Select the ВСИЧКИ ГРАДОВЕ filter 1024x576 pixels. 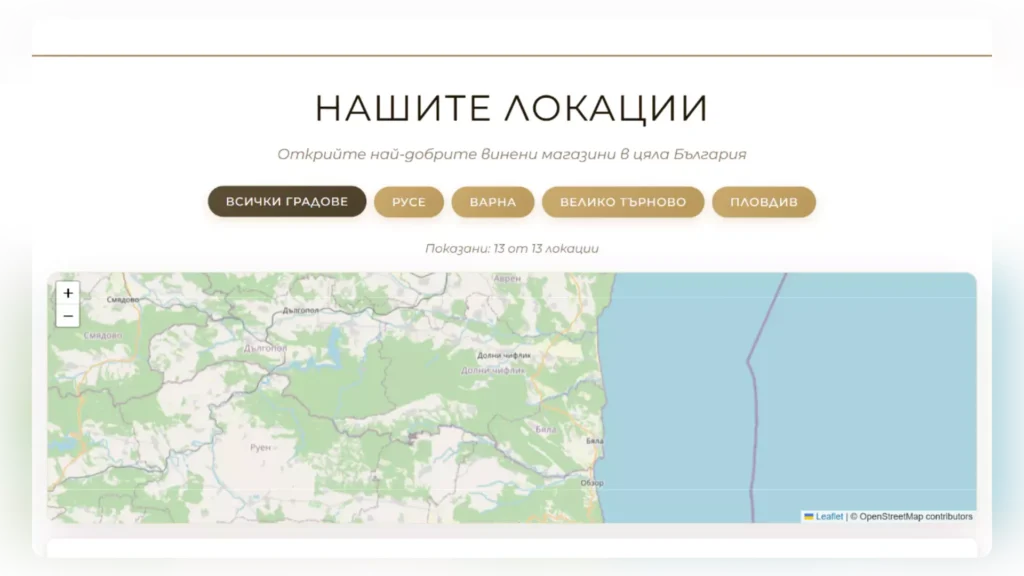(287, 201)
